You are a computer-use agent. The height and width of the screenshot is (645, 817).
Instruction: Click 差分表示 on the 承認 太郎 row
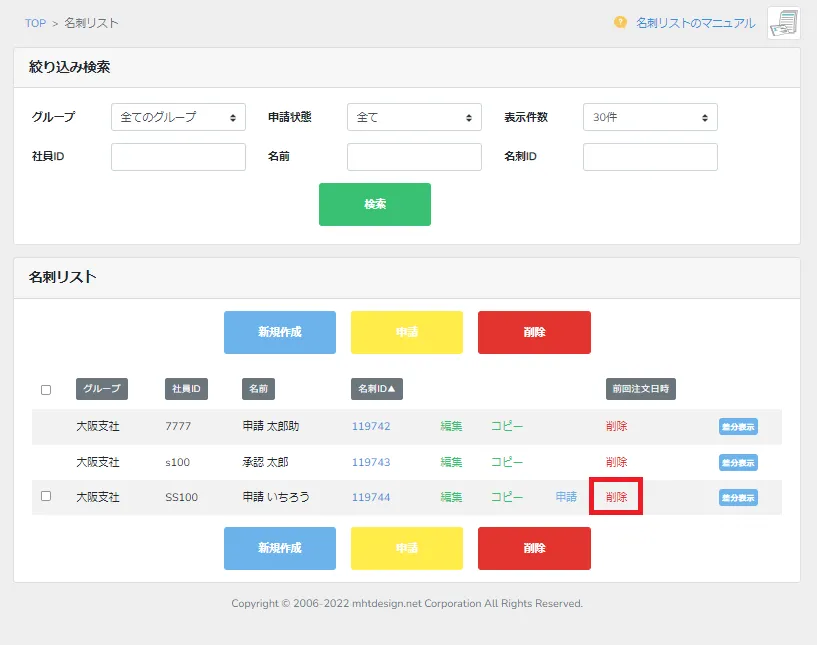pos(738,462)
